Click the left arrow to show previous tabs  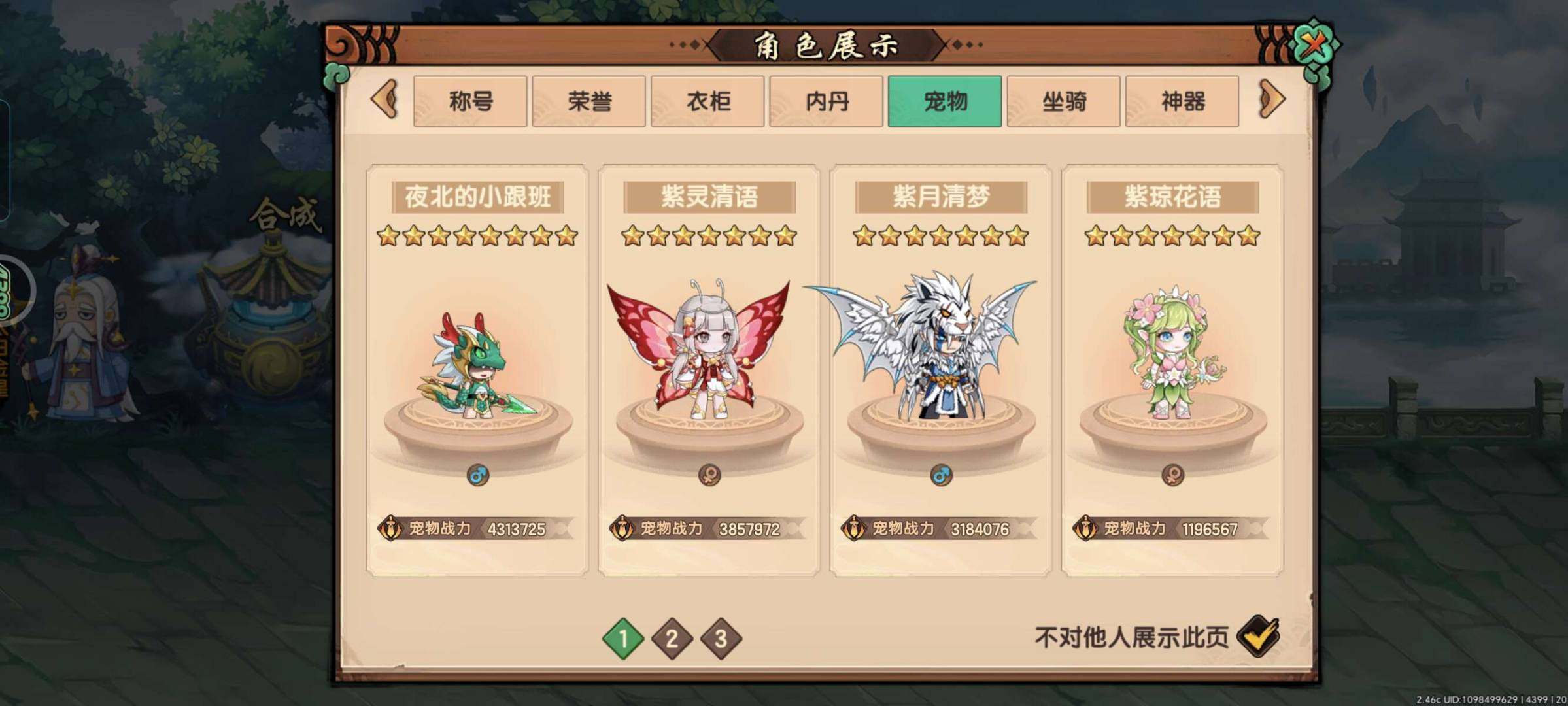[384, 99]
